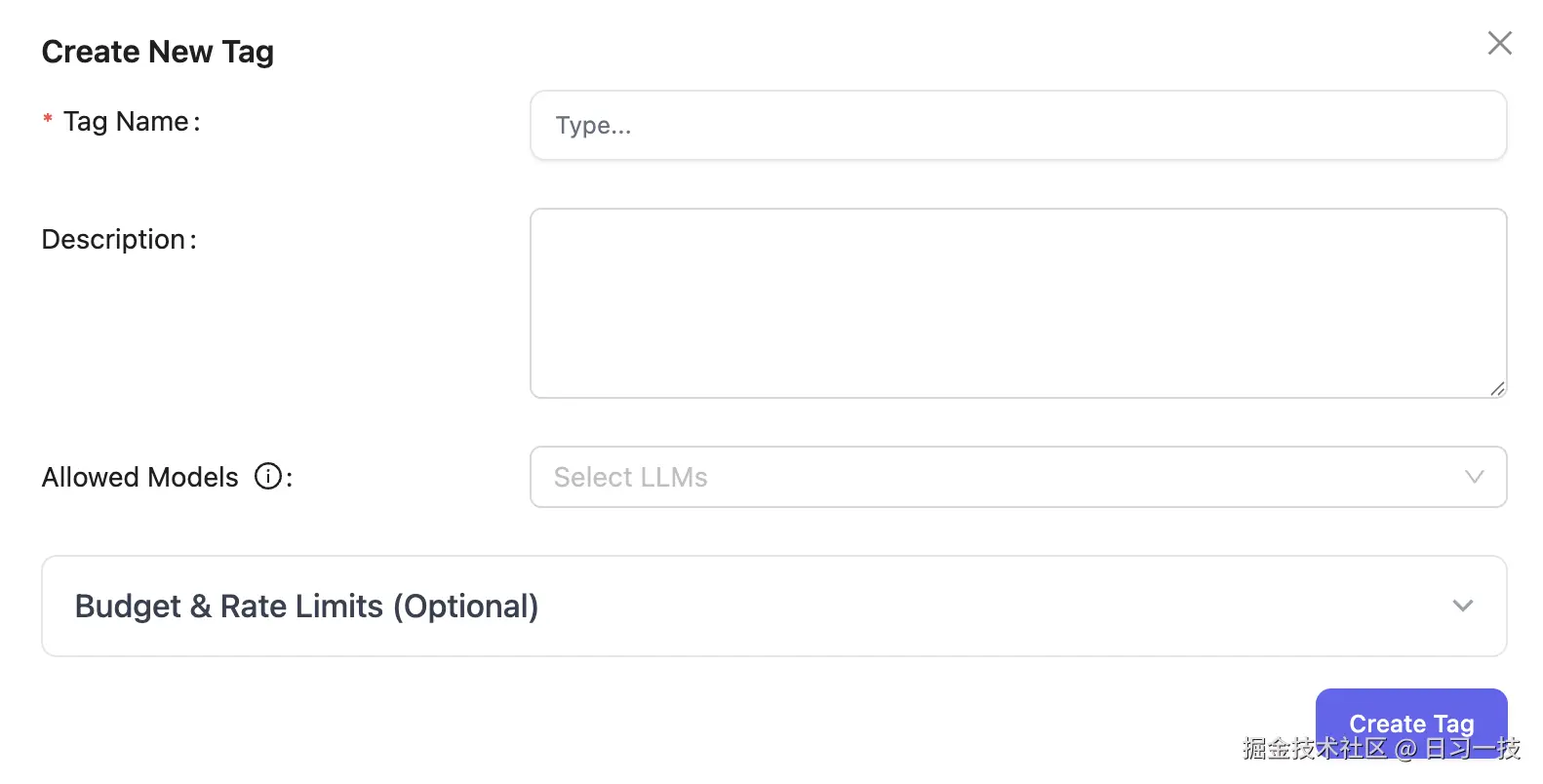Click the Allowed Models label

[x=138, y=476]
